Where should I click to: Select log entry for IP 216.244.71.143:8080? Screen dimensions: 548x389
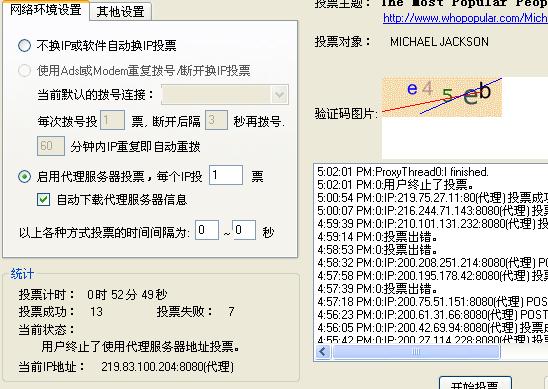pyautogui.click(x=432, y=210)
